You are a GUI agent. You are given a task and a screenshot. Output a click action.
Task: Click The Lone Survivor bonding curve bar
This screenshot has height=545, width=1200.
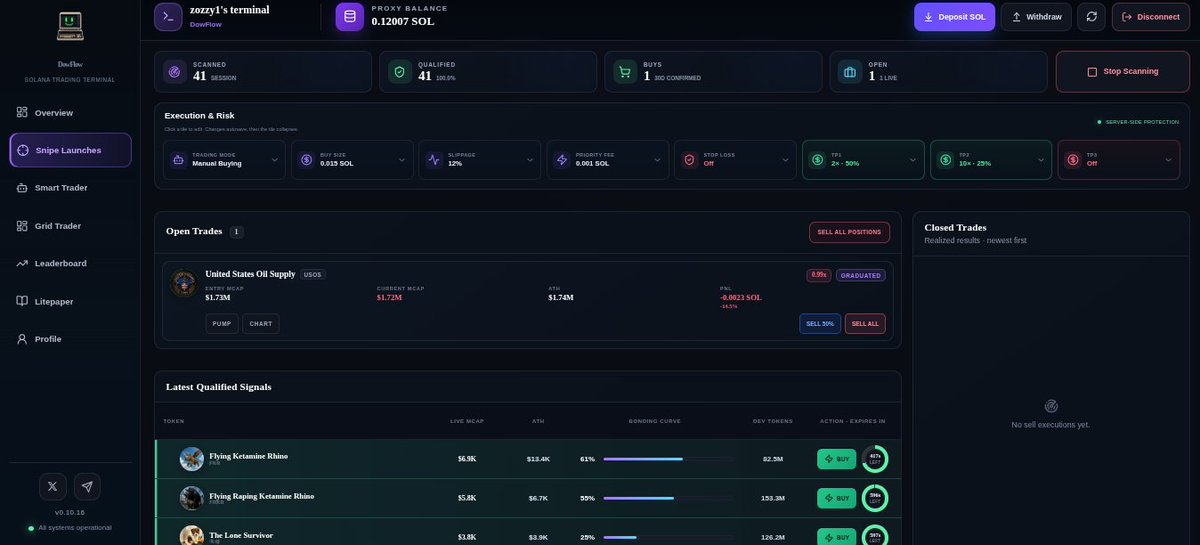(x=668, y=537)
